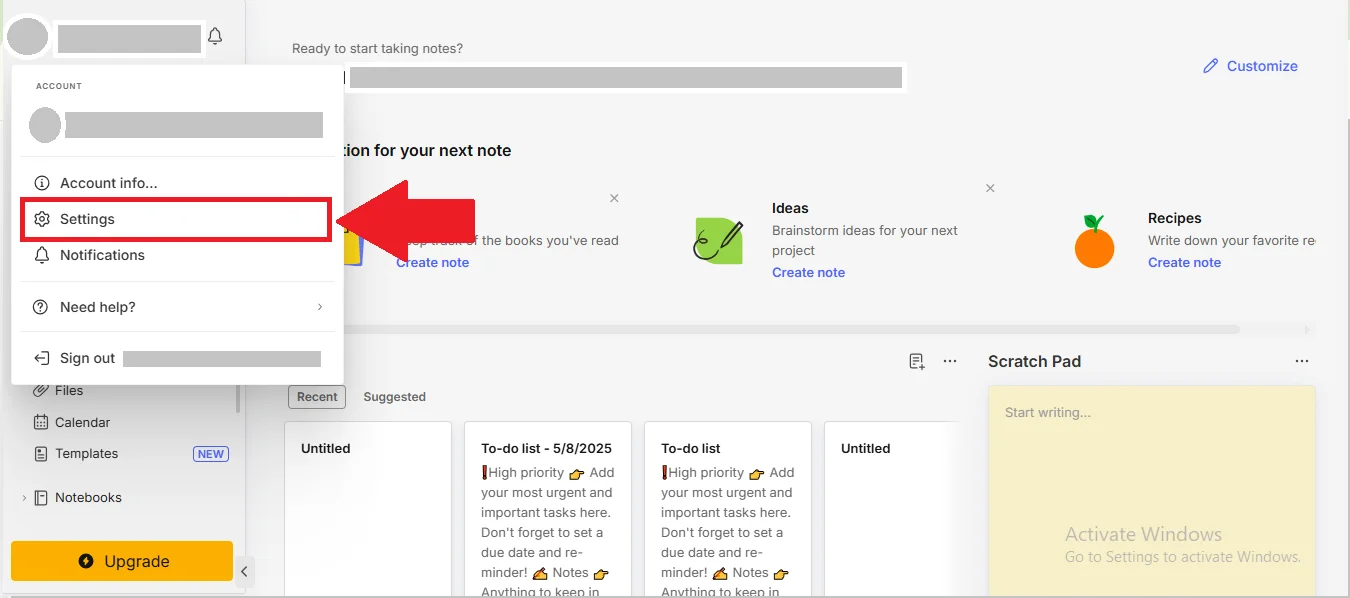
Task: Click the Files paperclip icon
Action: coord(41,390)
